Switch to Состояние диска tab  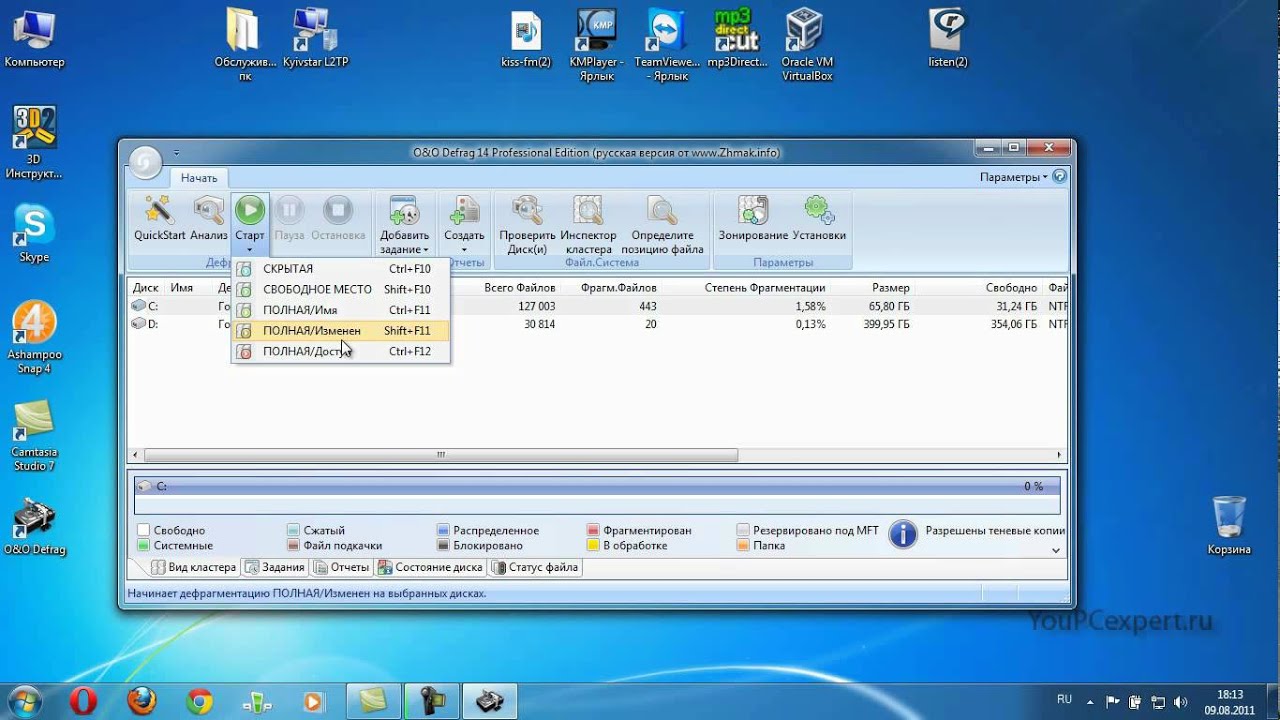(431, 567)
